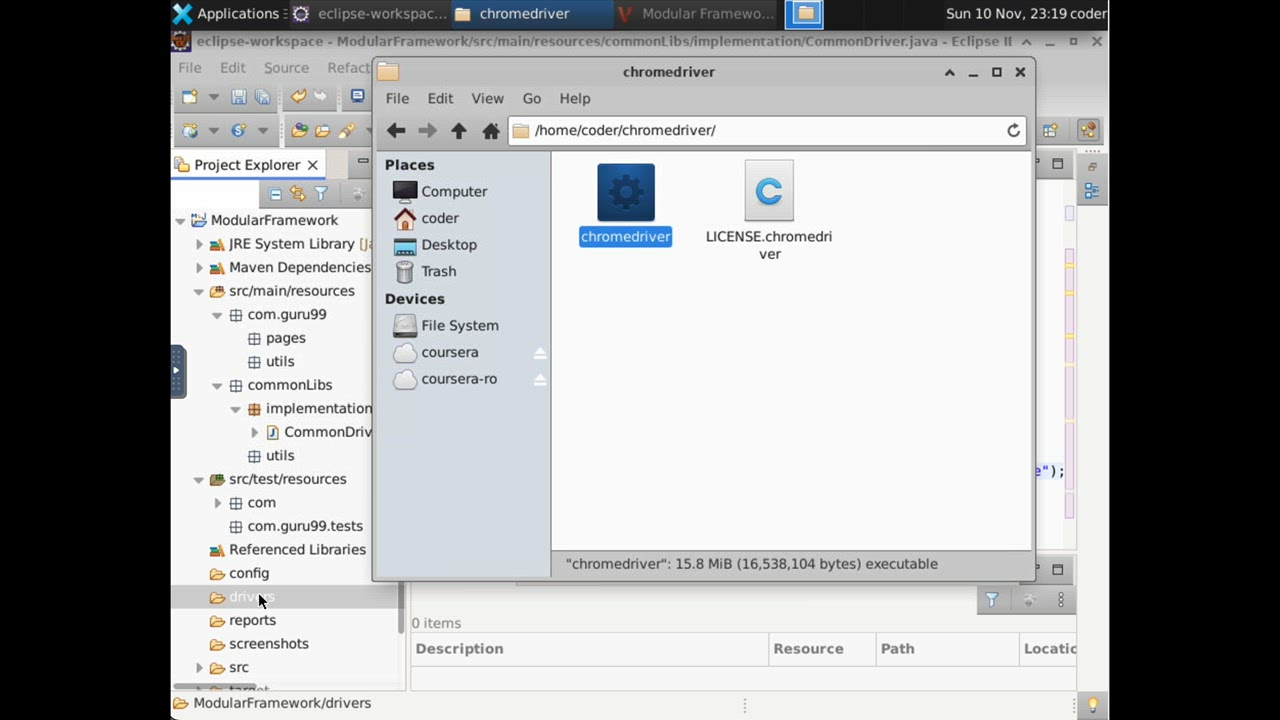Collapse the implementation package

(x=236, y=409)
